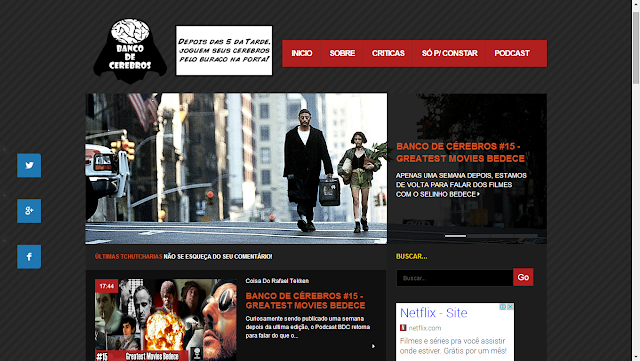
Task: Open the Criticas section
Action: pyautogui.click(x=388, y=53)
